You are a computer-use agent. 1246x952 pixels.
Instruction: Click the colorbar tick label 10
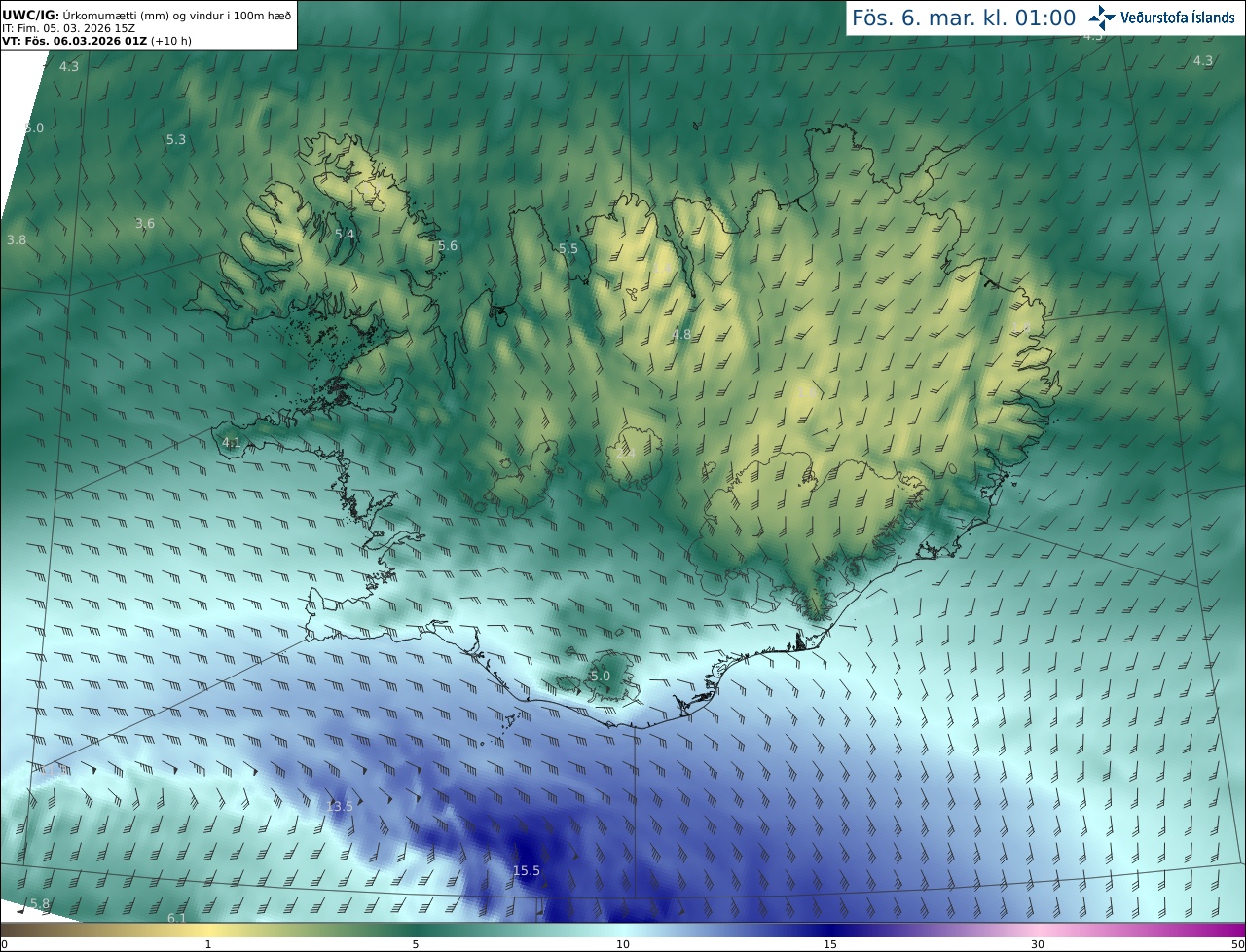[x=623, y=944]
